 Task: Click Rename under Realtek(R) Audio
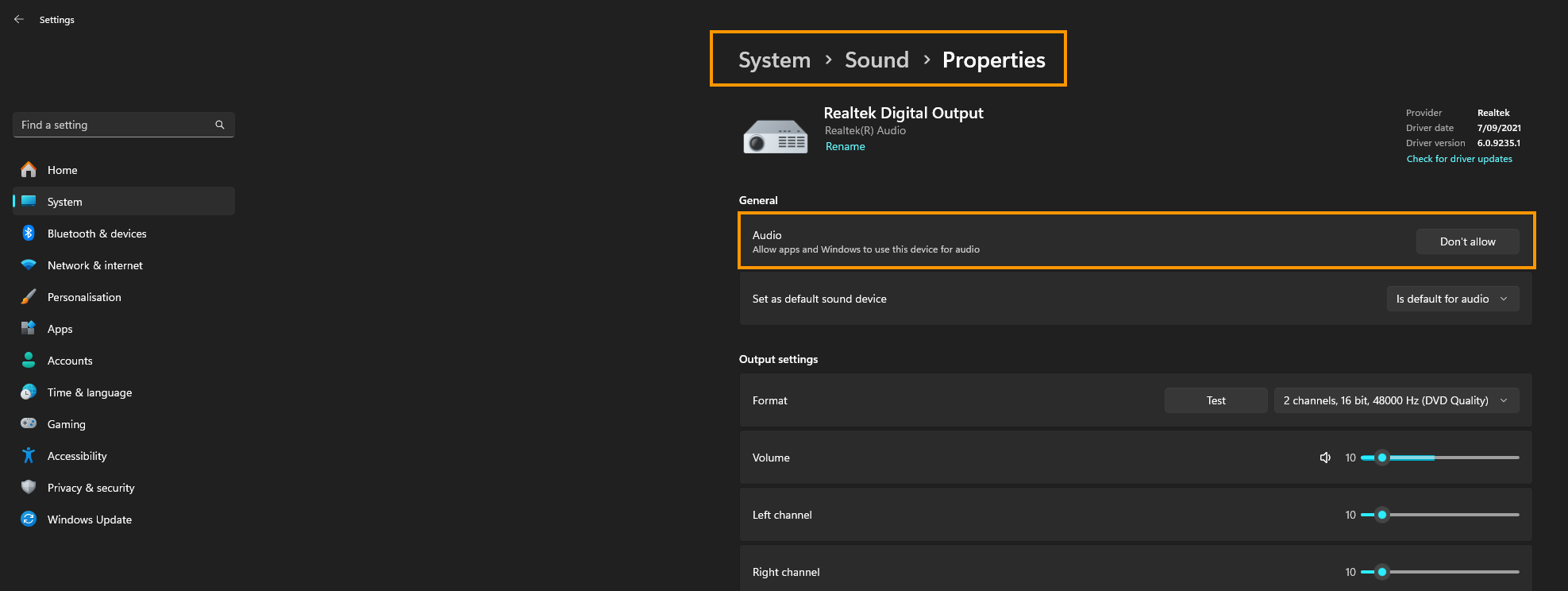pos(846,146)
